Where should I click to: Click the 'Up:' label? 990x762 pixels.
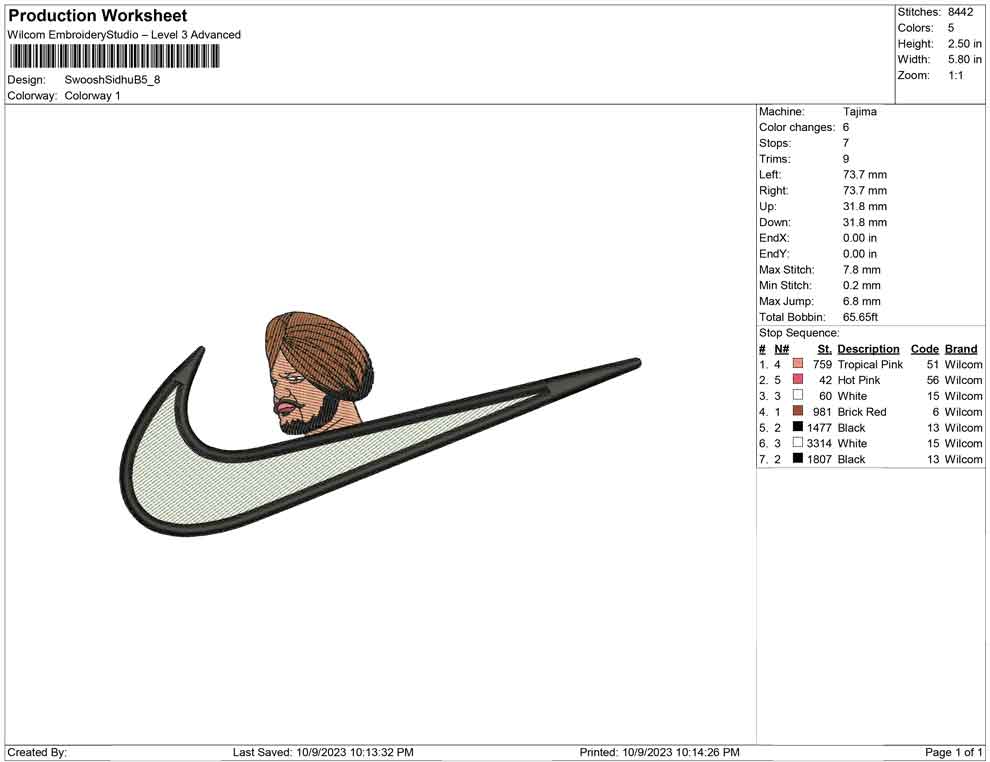768,206
